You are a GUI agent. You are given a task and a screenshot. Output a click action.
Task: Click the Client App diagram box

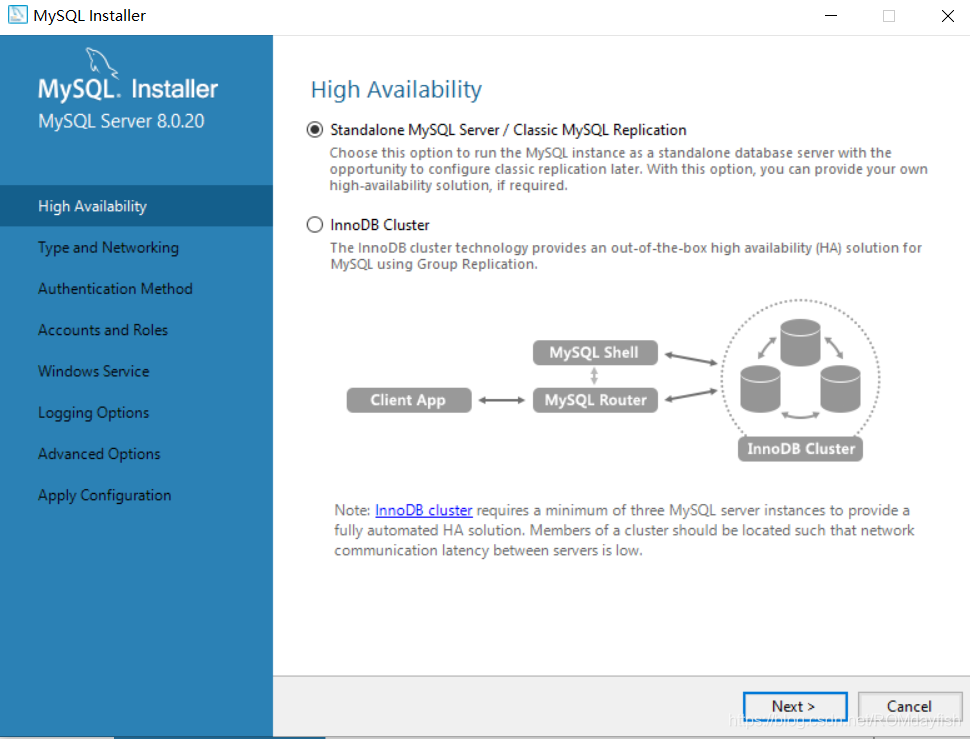click(x=409, y=400)
